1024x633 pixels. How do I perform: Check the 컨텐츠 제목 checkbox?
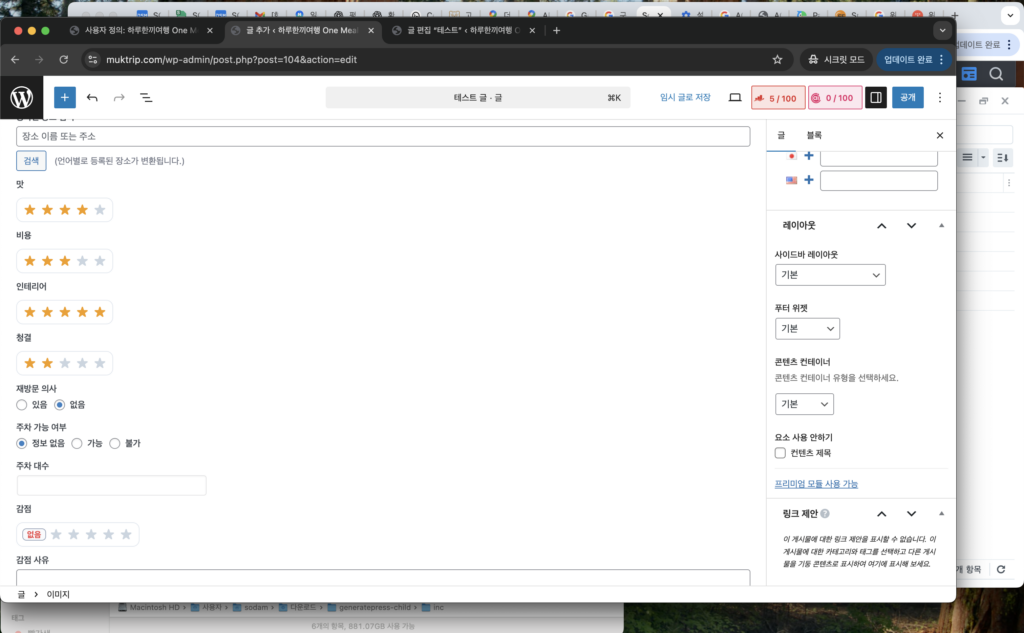[x=781, y=453]
